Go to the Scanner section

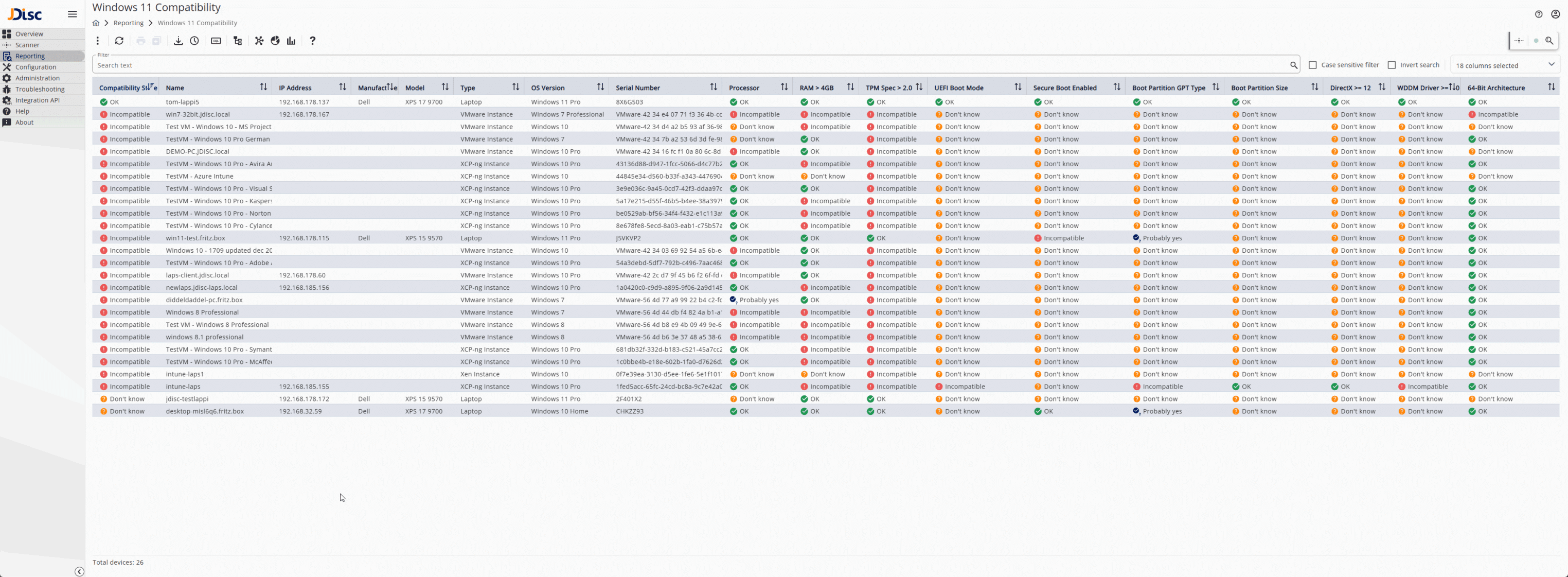tap(27, 44)
